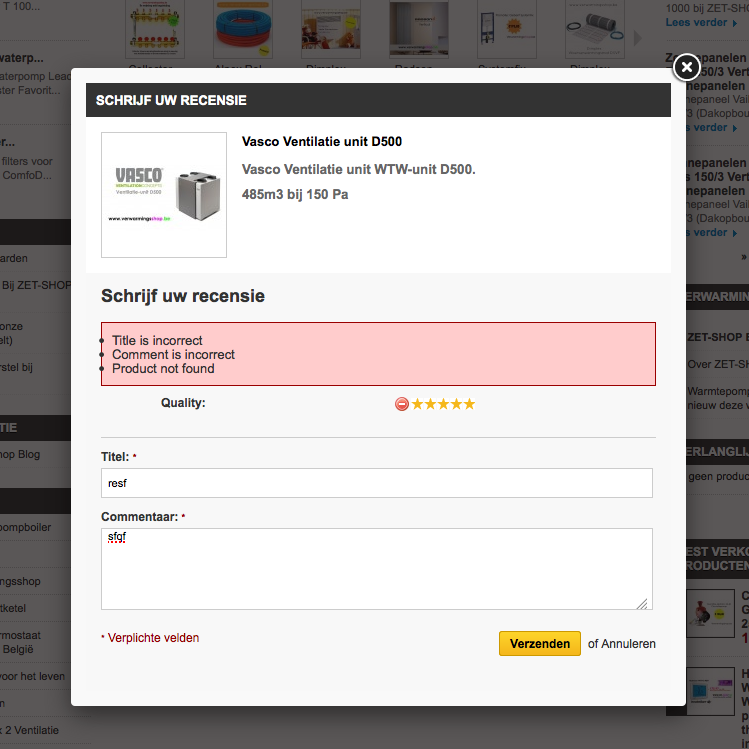The image size is (749, 749).
Task: Set quality rating to three stars
Action: [x=443, y=404]
